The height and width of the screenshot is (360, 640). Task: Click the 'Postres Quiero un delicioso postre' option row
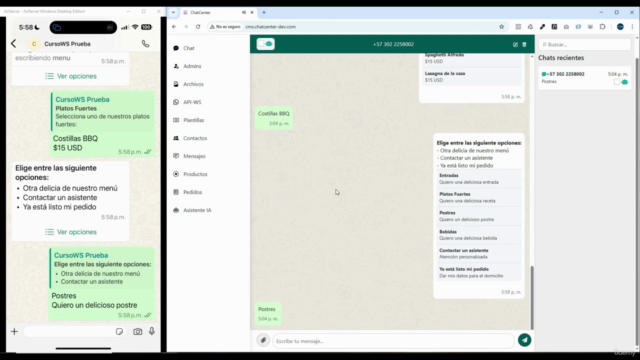(x=479, y=216)
